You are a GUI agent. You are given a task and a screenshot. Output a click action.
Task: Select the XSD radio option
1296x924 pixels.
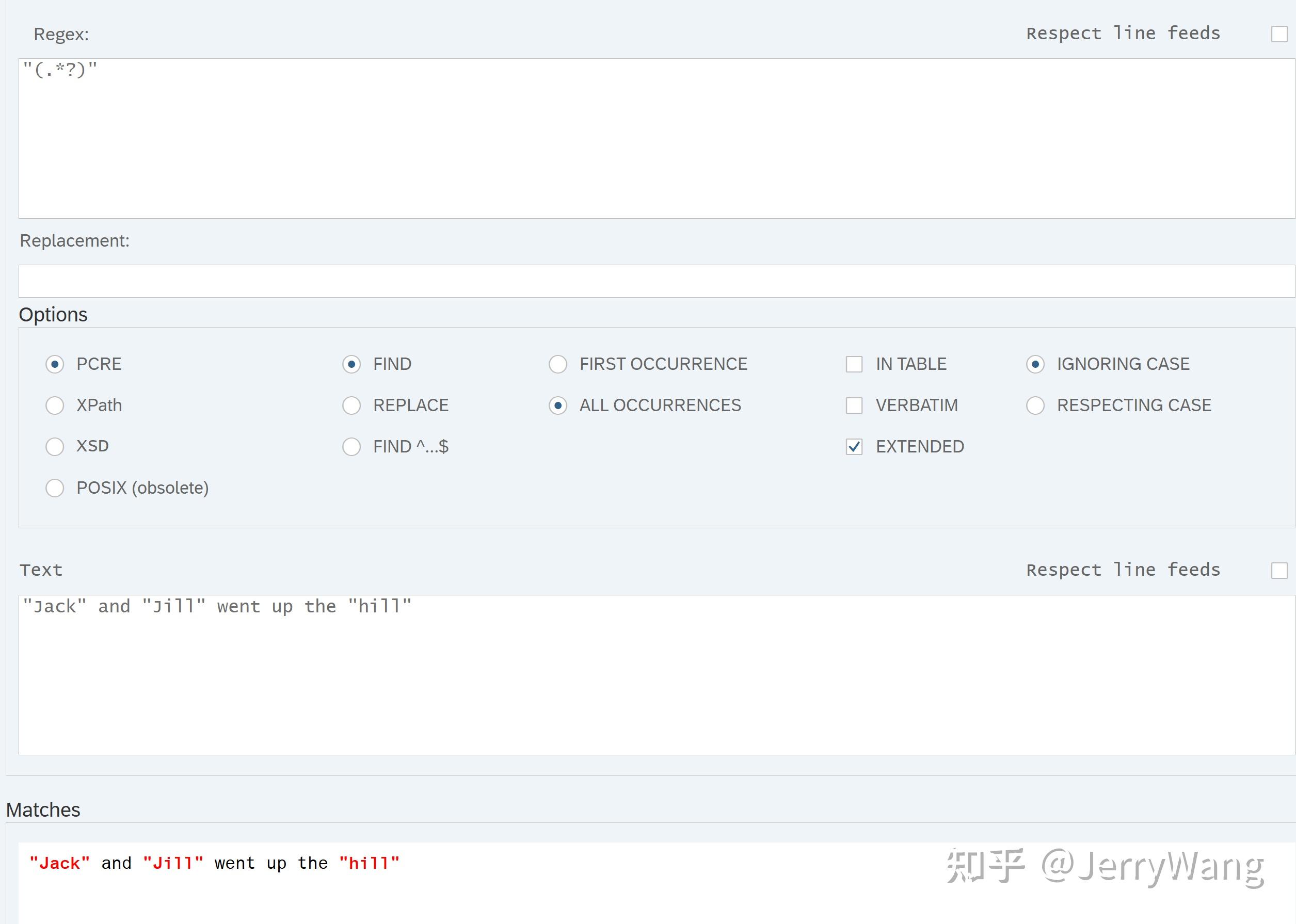55,447
